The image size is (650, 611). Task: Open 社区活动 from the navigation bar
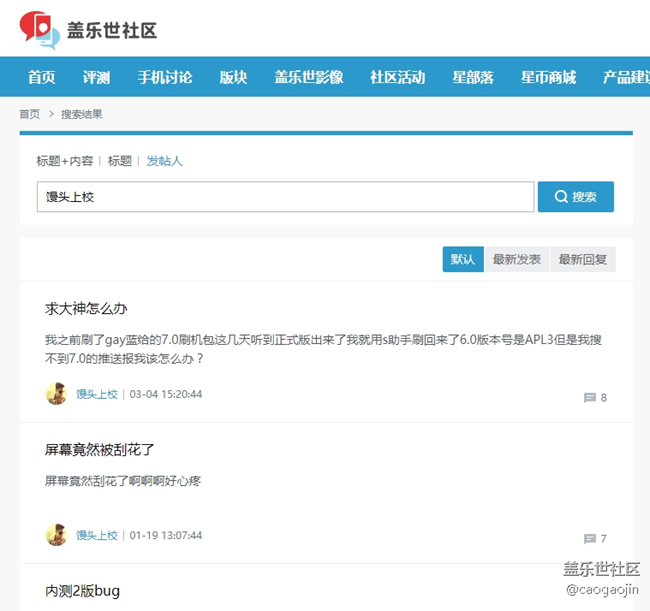click(397, 77)
